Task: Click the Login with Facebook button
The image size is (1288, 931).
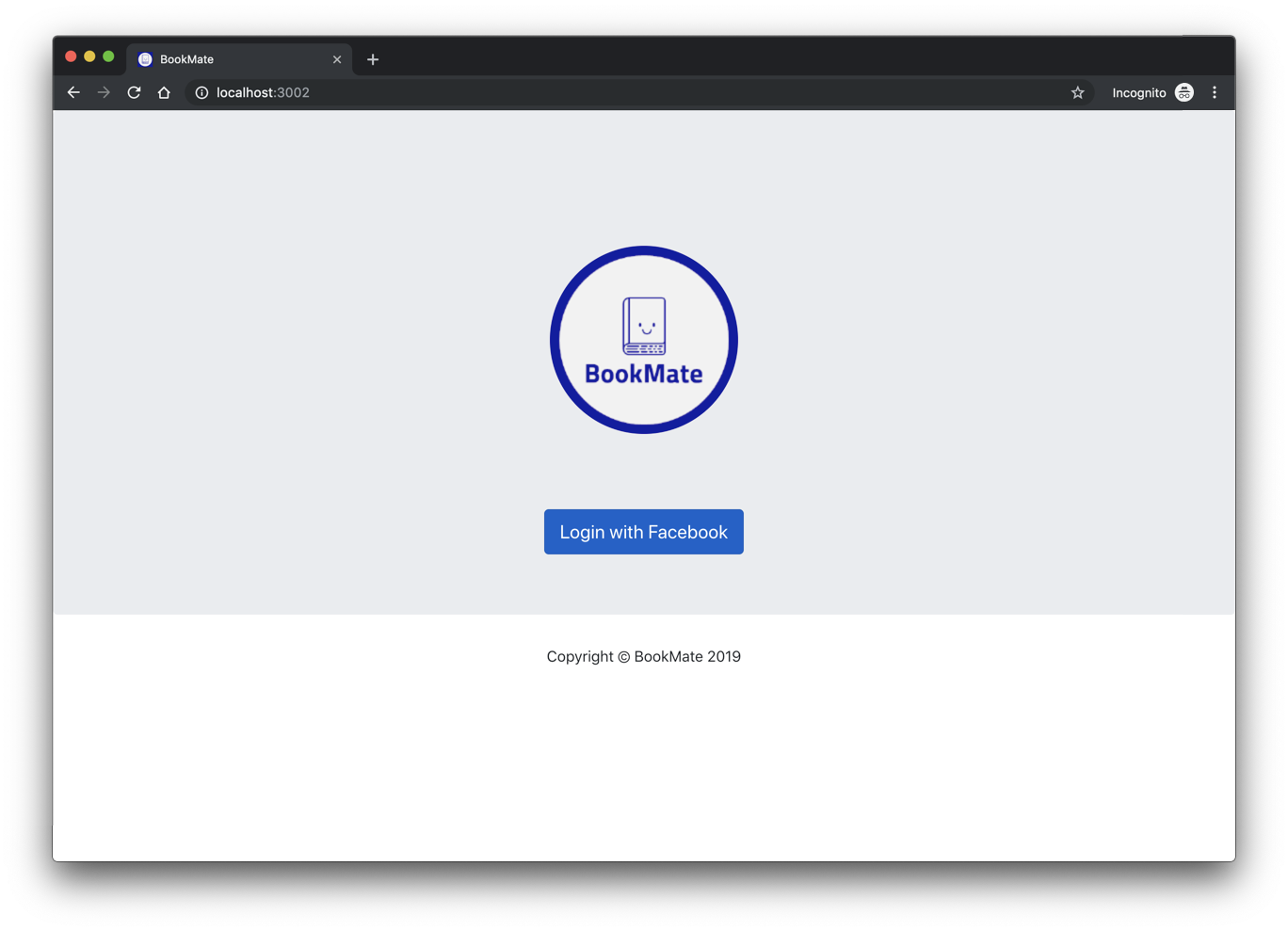Action: point(643,532)
